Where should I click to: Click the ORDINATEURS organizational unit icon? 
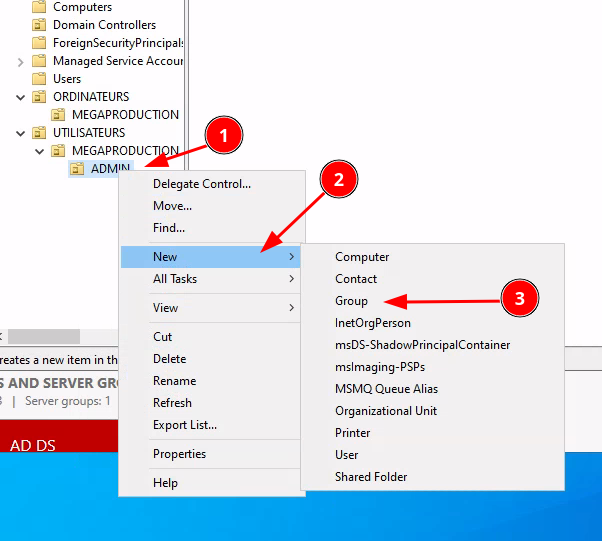[x=40, y=97]
